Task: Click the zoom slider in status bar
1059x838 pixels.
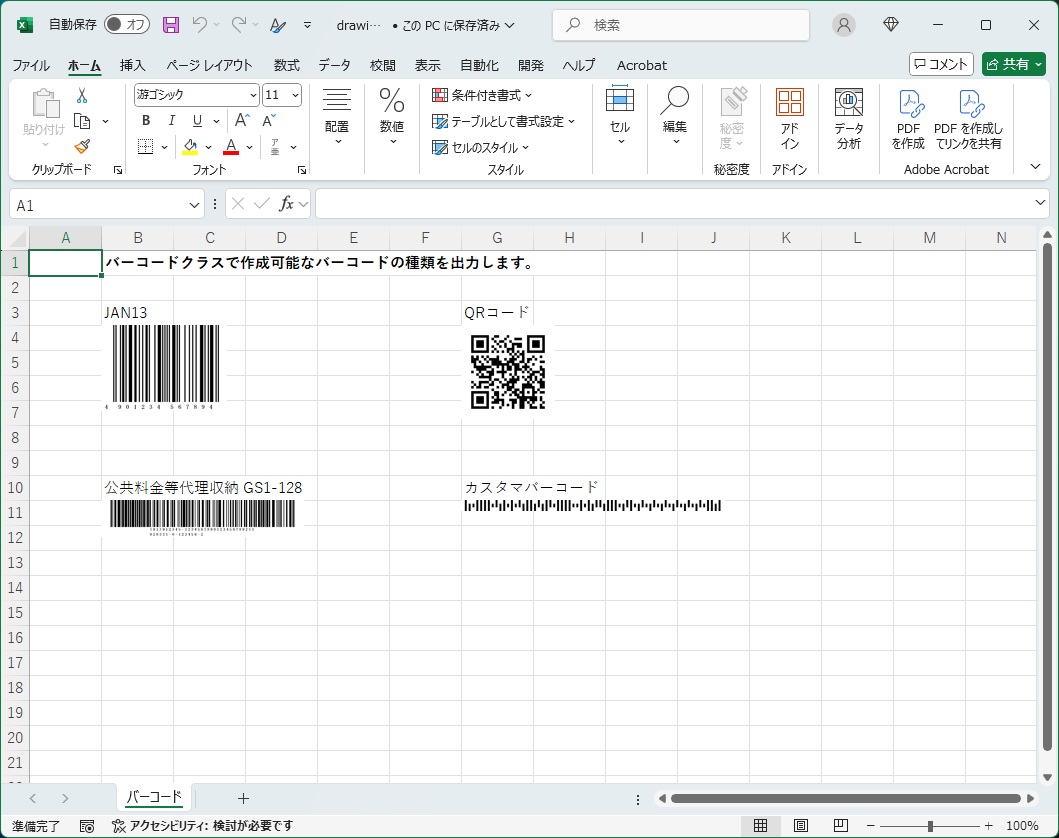Action: (x=929, y=826)
